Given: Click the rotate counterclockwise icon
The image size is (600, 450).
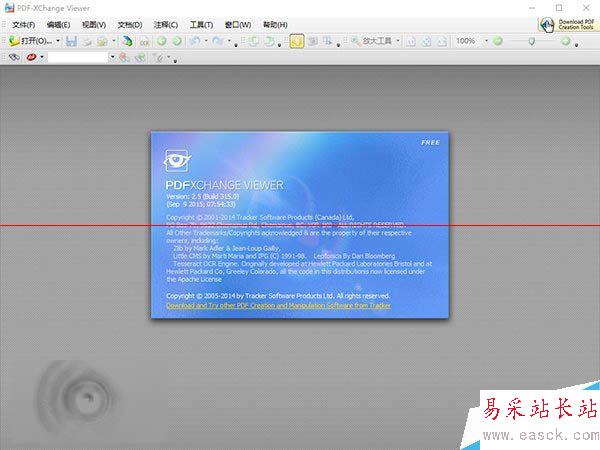Looking at the screenshot, I should [253, 41].
